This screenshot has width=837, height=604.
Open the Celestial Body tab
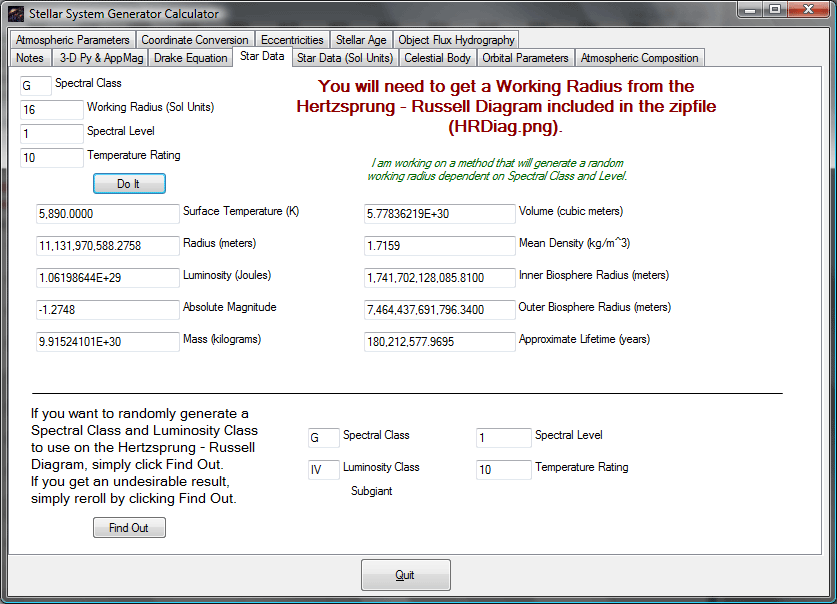click(x=437, y=58)
